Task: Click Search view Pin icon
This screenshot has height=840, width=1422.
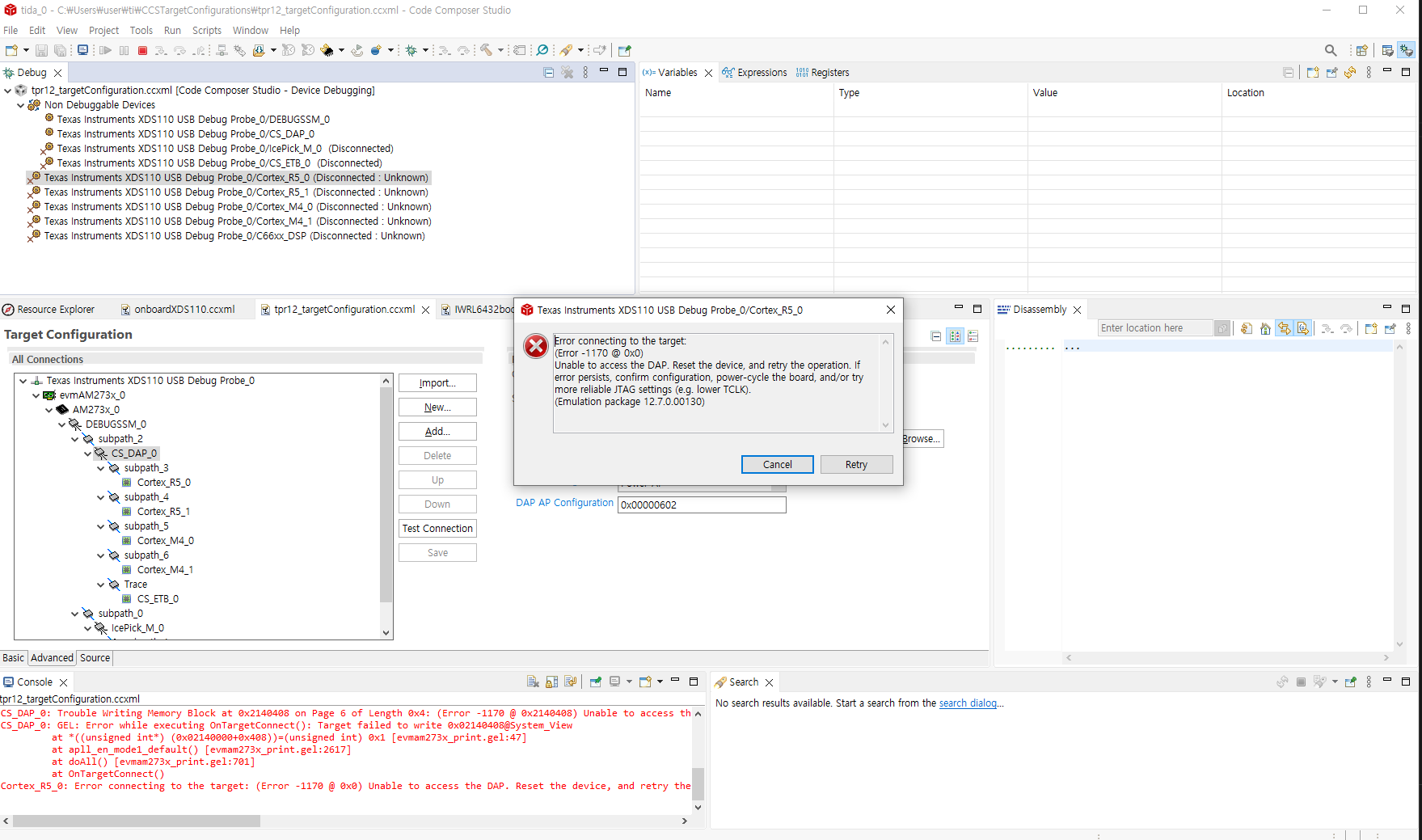Action: click(1350, 682)
